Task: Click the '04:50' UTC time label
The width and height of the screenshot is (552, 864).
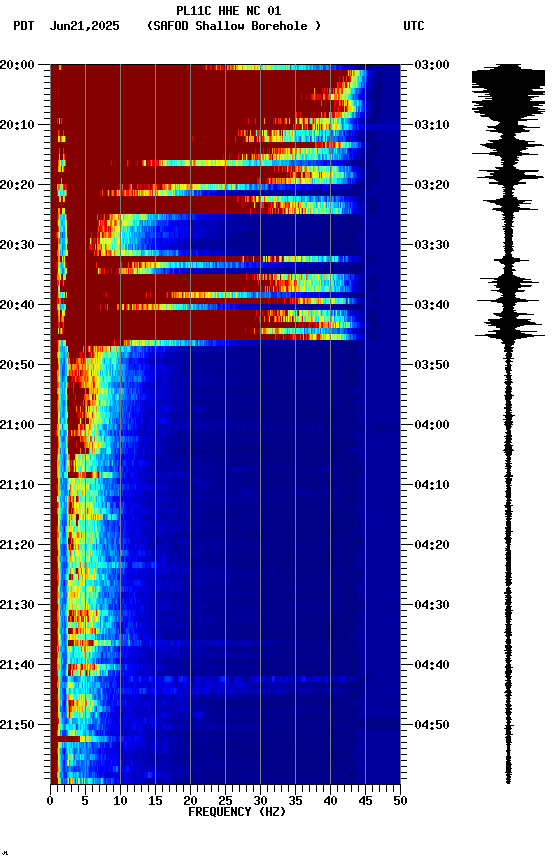Action: (x=432, y=725)
